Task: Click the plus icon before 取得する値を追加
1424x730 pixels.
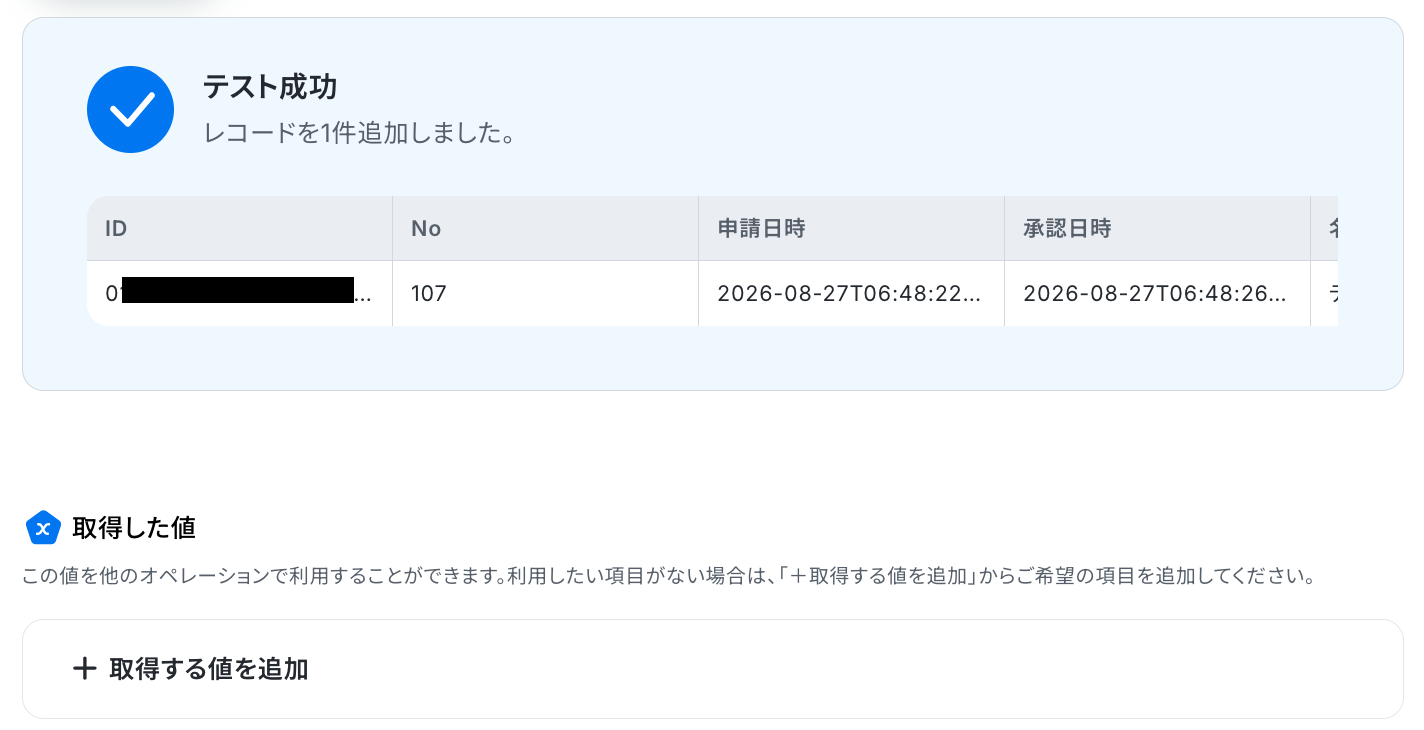Action: pos(85,669)
